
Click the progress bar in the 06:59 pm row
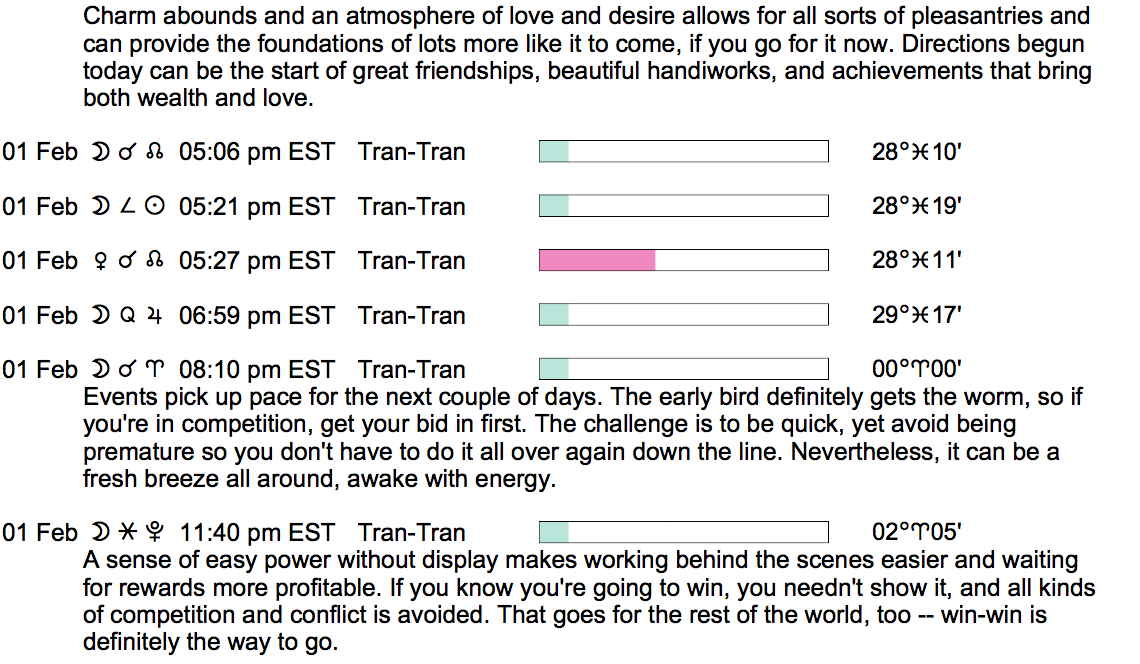click(683, 316)
